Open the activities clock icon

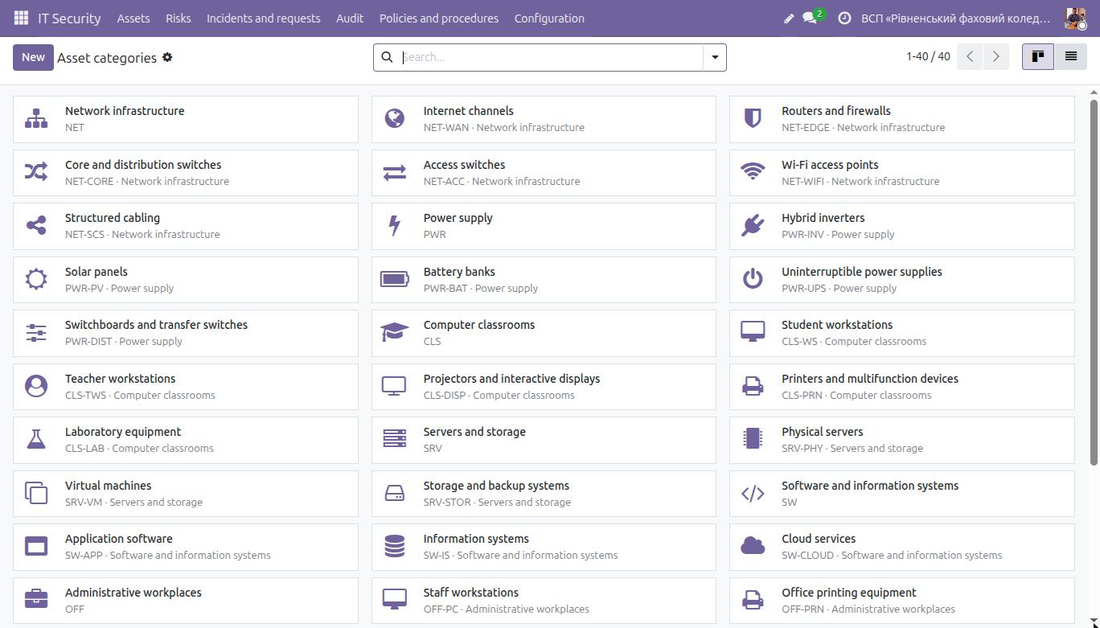[845, 18]
